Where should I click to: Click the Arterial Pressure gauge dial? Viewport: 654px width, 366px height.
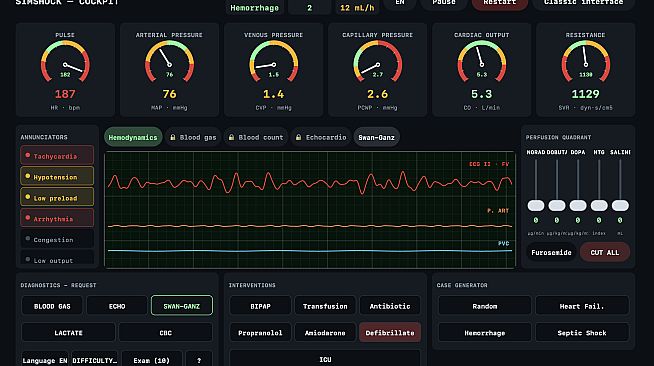(x=169, y=62)
